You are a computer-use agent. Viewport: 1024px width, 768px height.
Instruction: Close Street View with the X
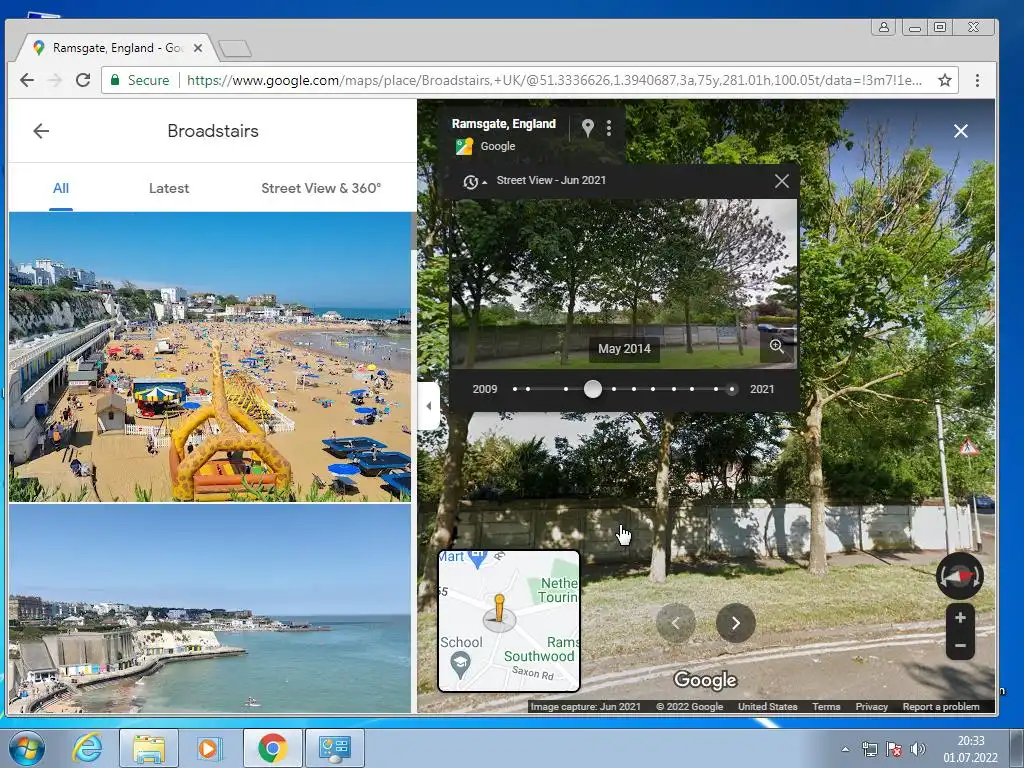(961, 131)
